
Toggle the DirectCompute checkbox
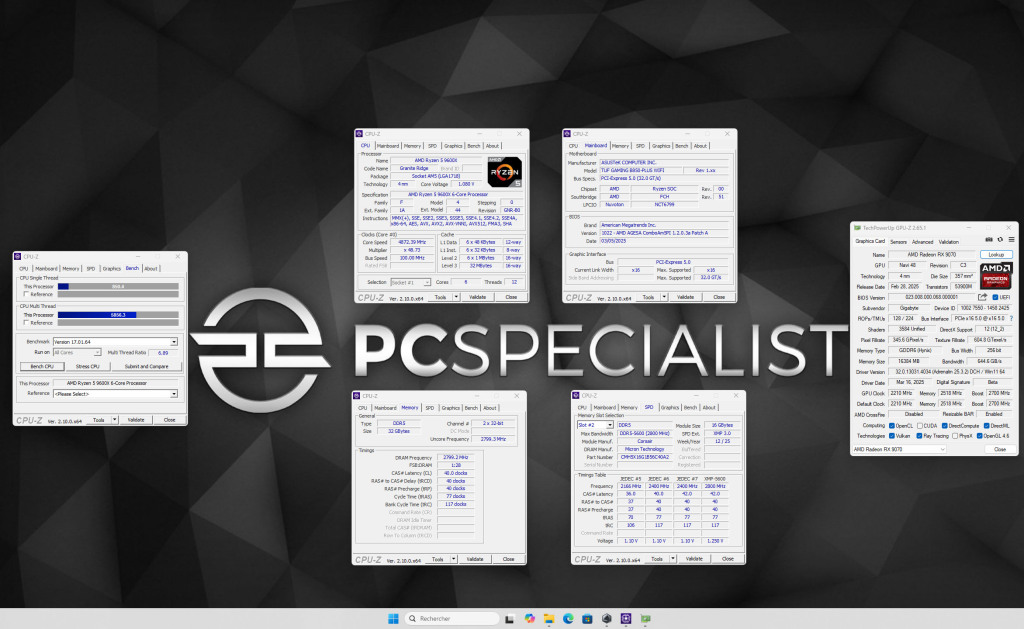[944, 426]
